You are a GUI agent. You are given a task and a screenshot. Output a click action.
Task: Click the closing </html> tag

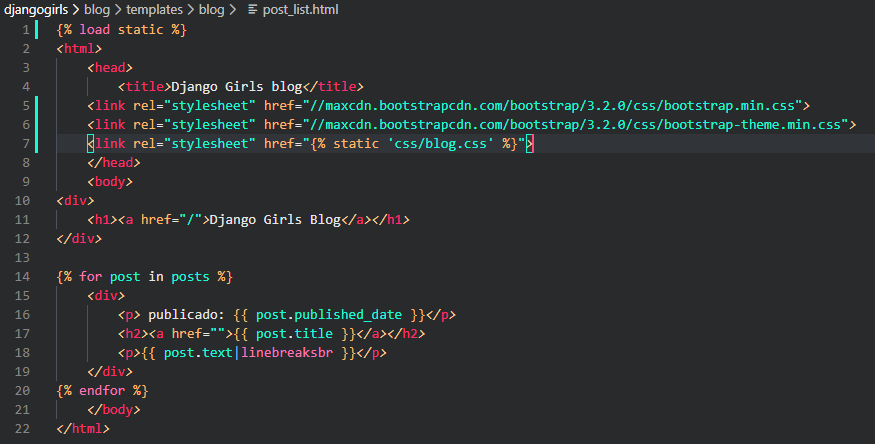pyautogui.click(x=83, y=428)
